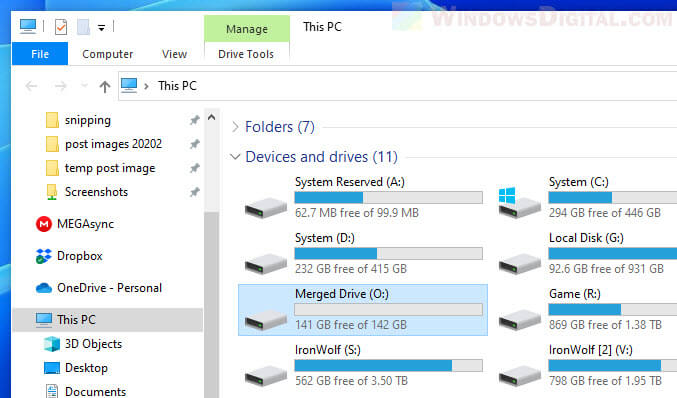Click This PC in the address bar
This screenshot has height=398, width=677.
point(177,86)
